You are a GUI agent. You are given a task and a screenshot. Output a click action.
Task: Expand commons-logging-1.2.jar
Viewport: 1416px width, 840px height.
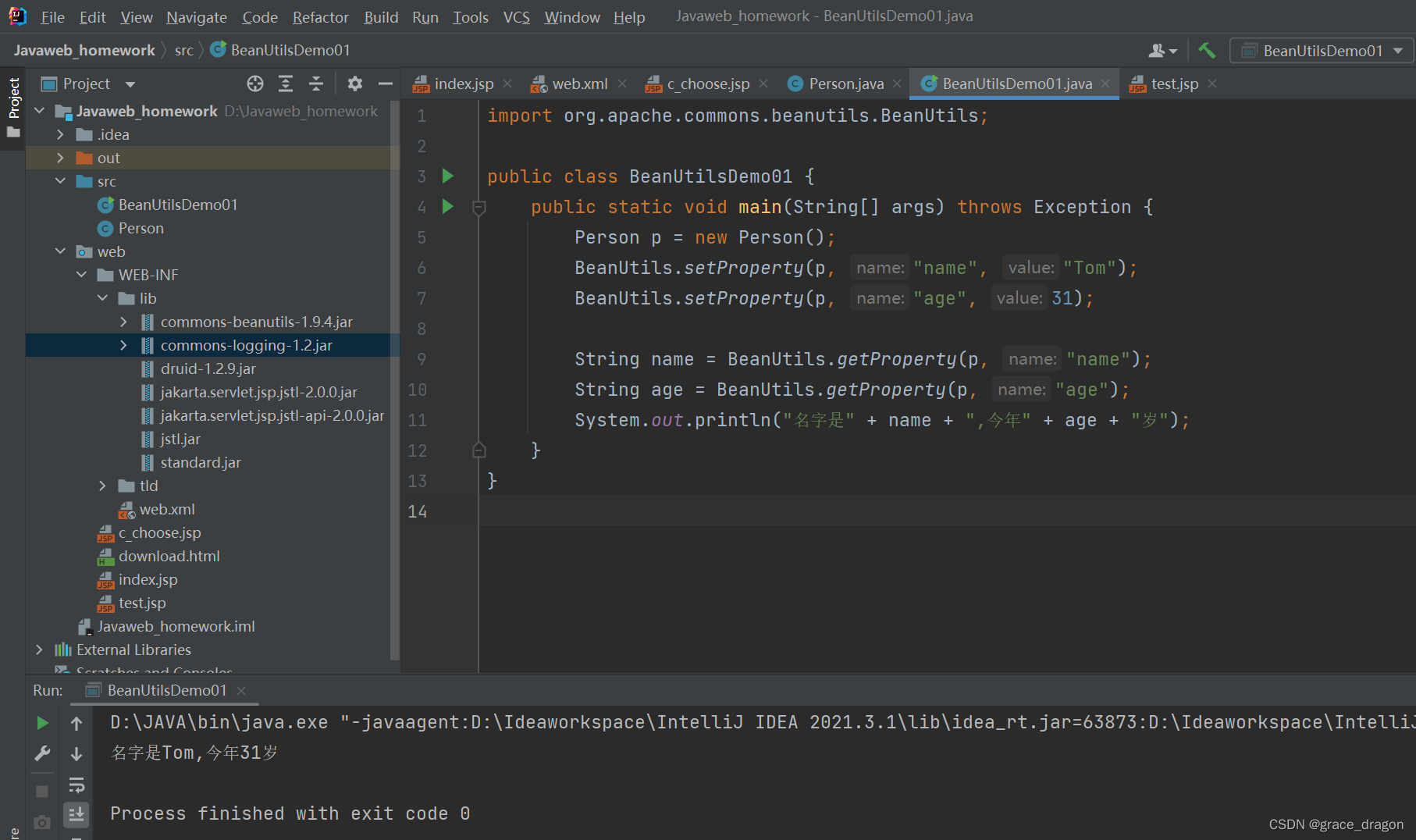(x=123, y=345)
